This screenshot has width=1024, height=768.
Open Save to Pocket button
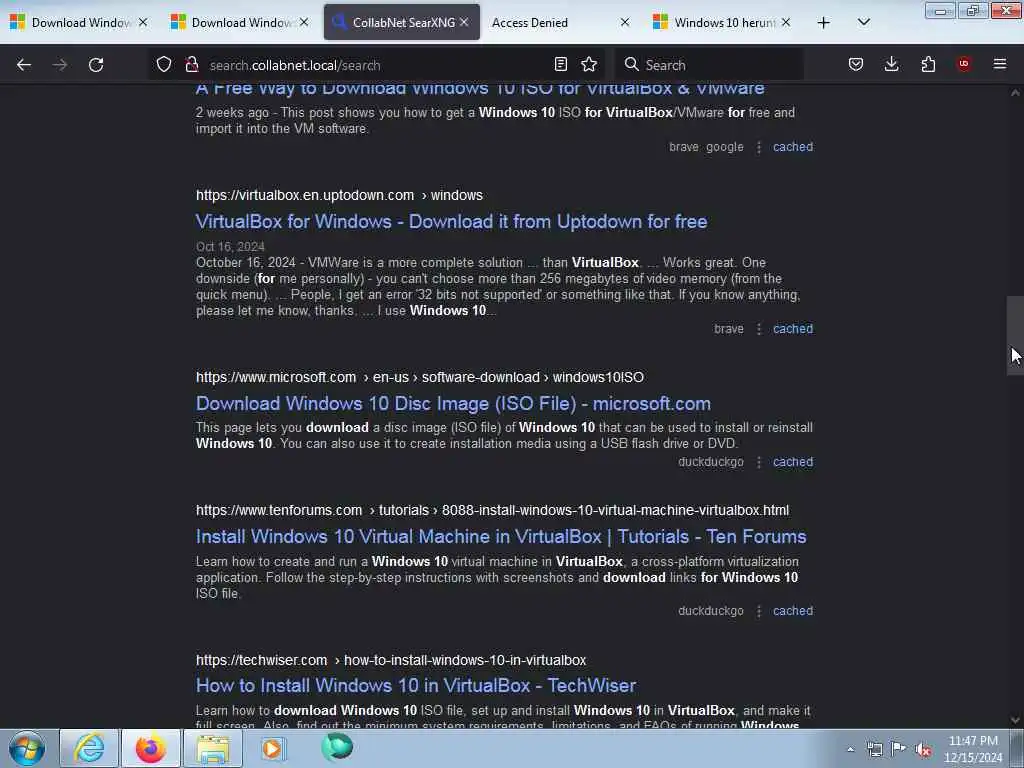coord(856,64)
